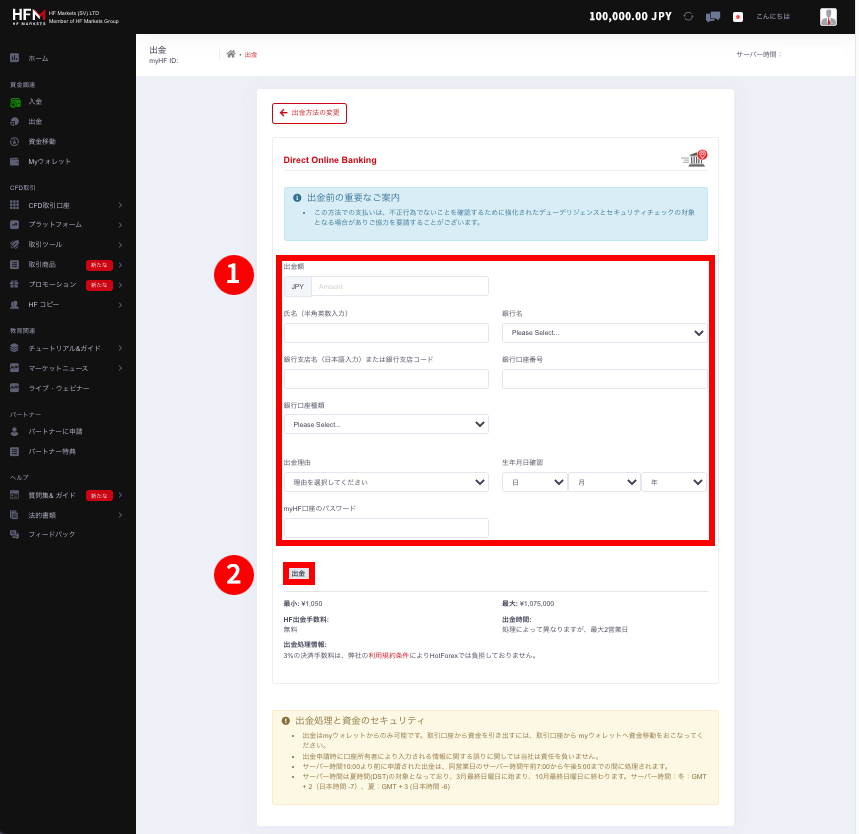Open the 銀行名 bank name dropdown
The width and height of the screenshot is (859, 834).
[x=603, y=331]
